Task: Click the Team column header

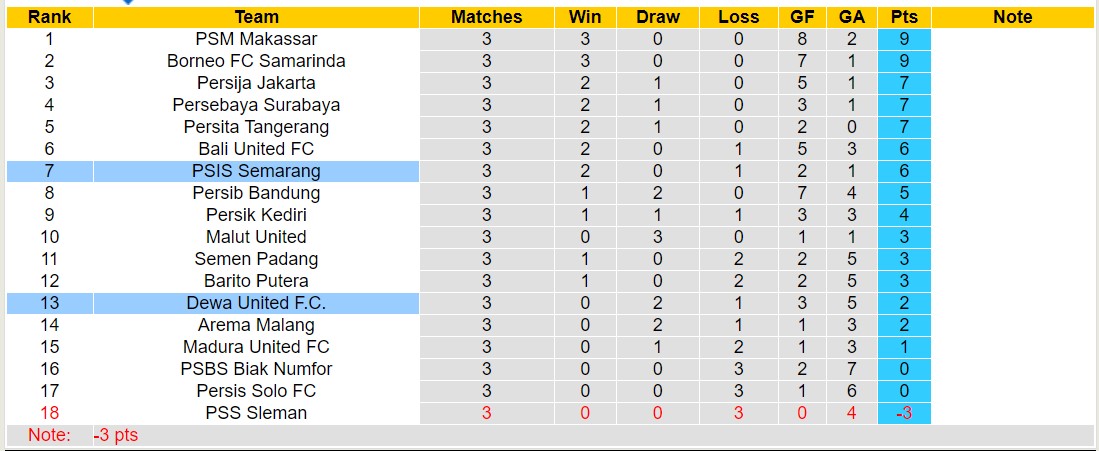Action: click(256, 17)
